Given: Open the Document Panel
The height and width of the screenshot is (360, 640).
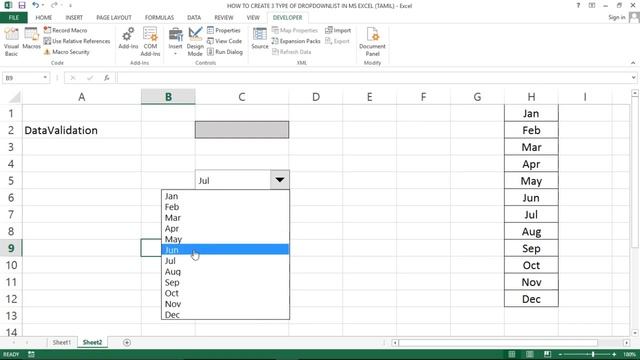Looking at the screenshot, I should pyautogui.click(x=372, y=42).
